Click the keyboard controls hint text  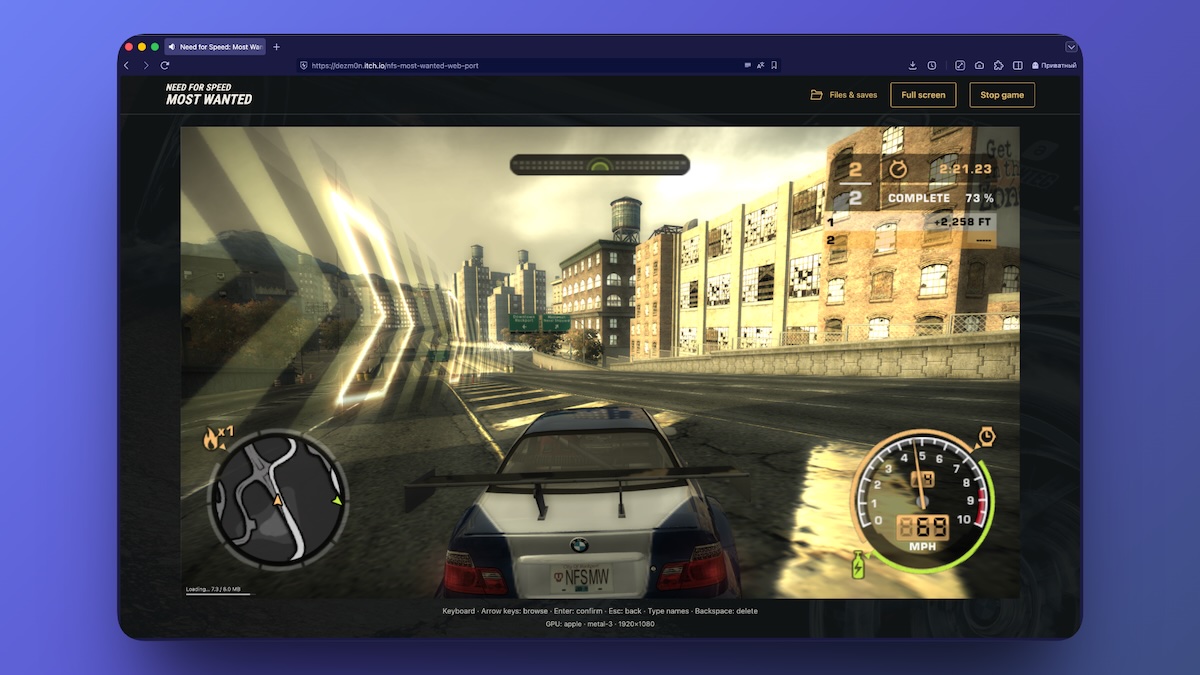[600, 610]
